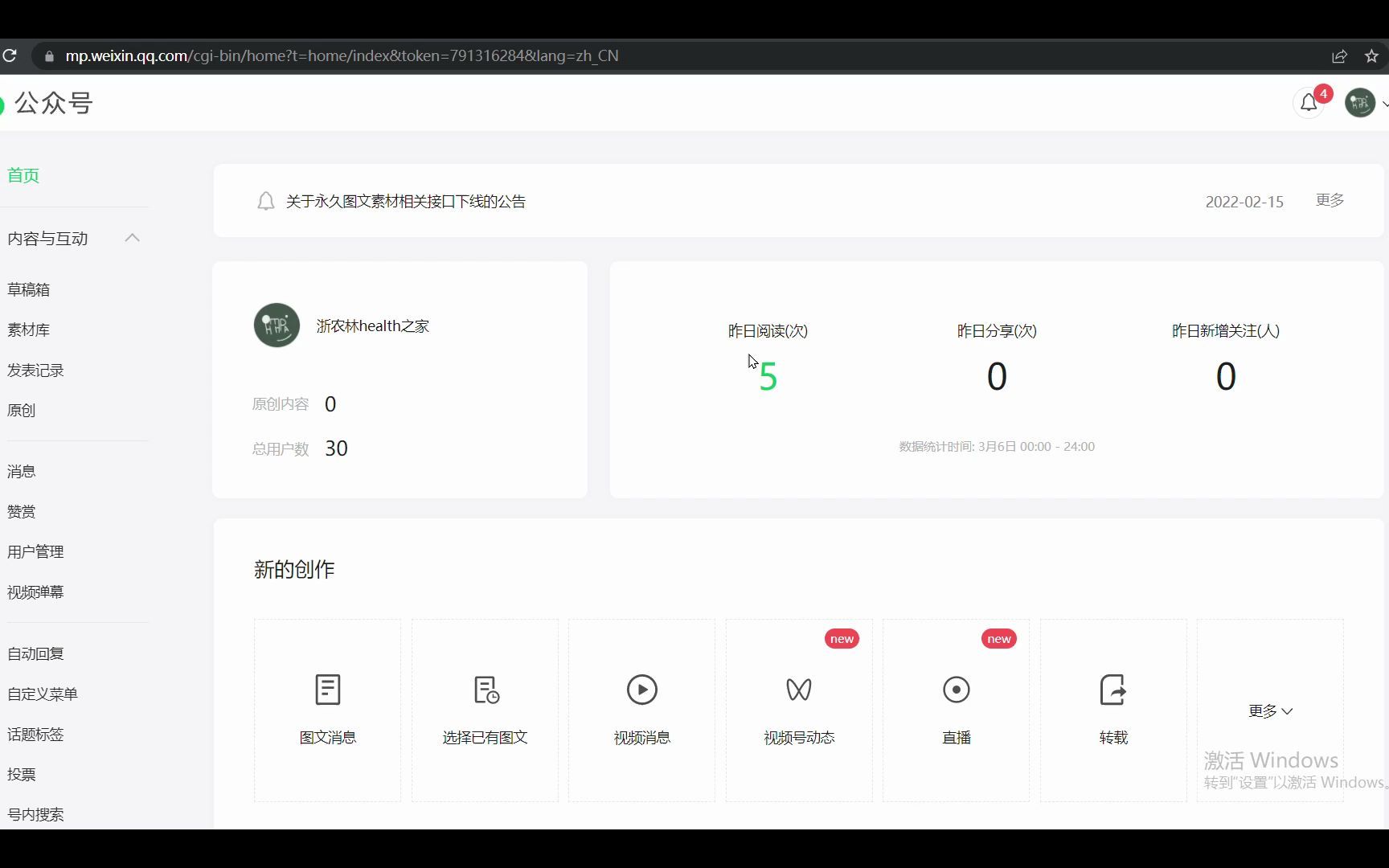Viewport: 1389px width, 868px height.
Task: Click the announcement bell icon
Action: [265, 201]
